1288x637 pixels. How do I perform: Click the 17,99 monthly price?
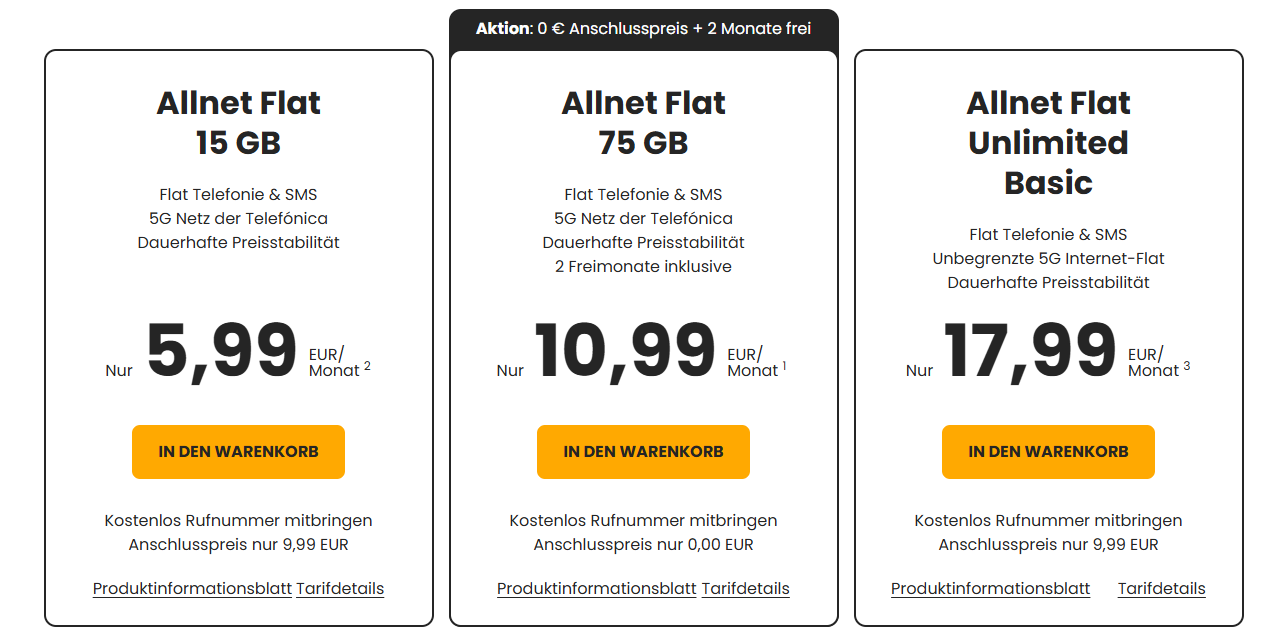click(1030, 351)
